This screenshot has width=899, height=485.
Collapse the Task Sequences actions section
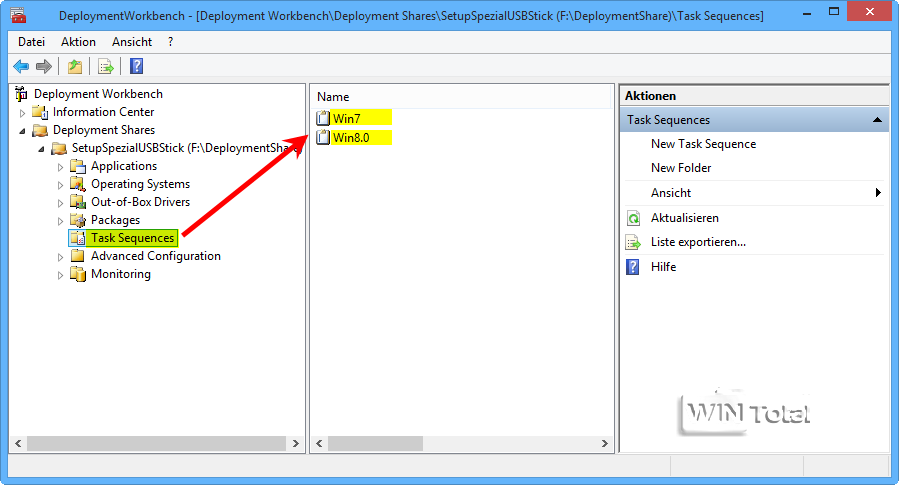(x=877, y=120)
